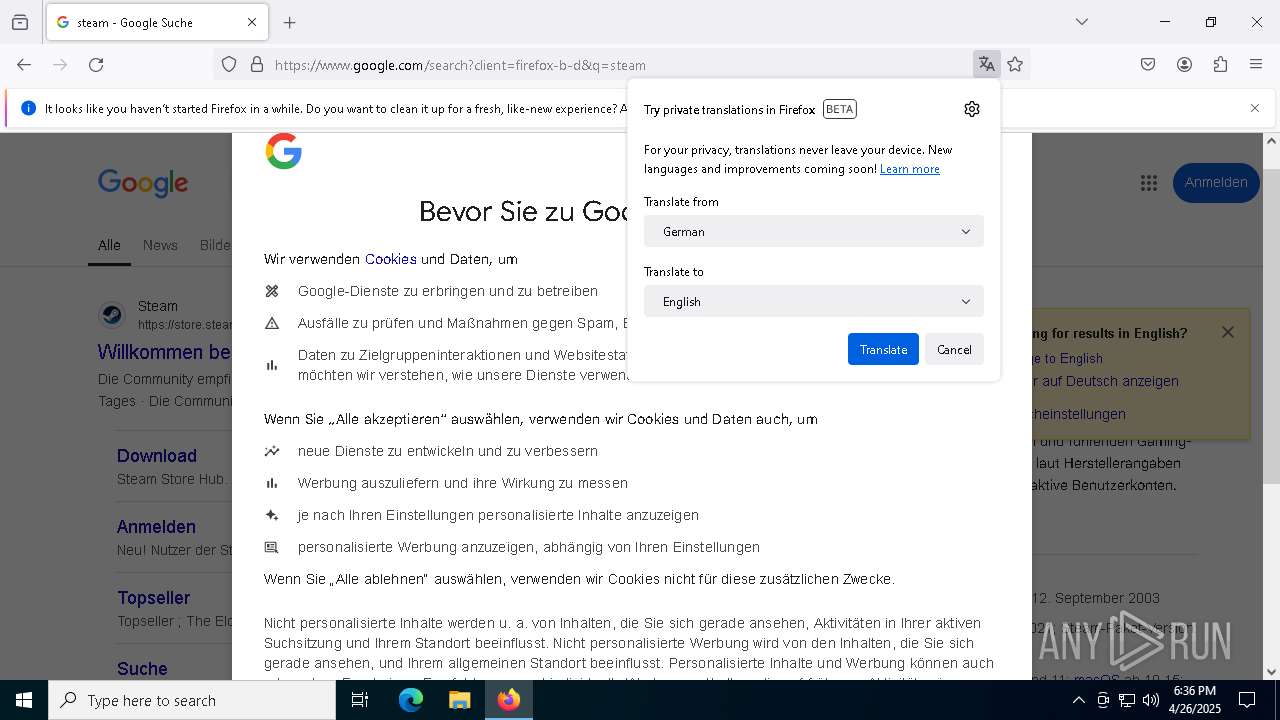The width and height of the screenshot is (1280, 720).
Task: Switch to the Alle search tab
Action: click(x=109, y=245)
